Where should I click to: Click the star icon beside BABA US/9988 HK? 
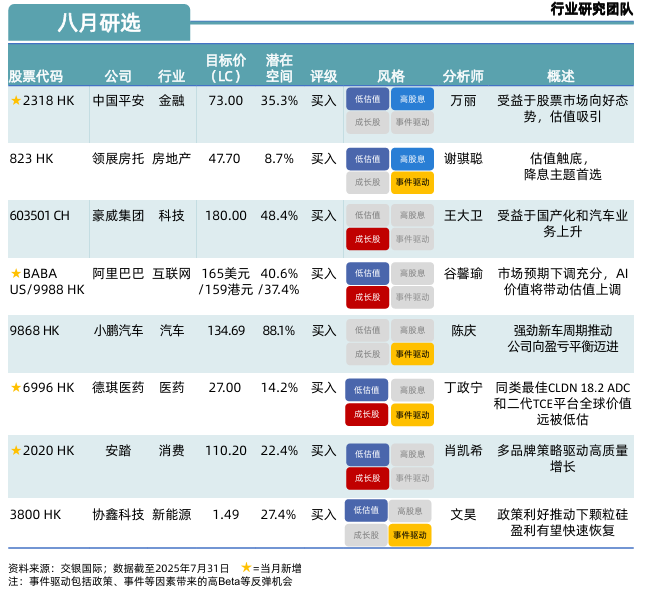[16, 274]
